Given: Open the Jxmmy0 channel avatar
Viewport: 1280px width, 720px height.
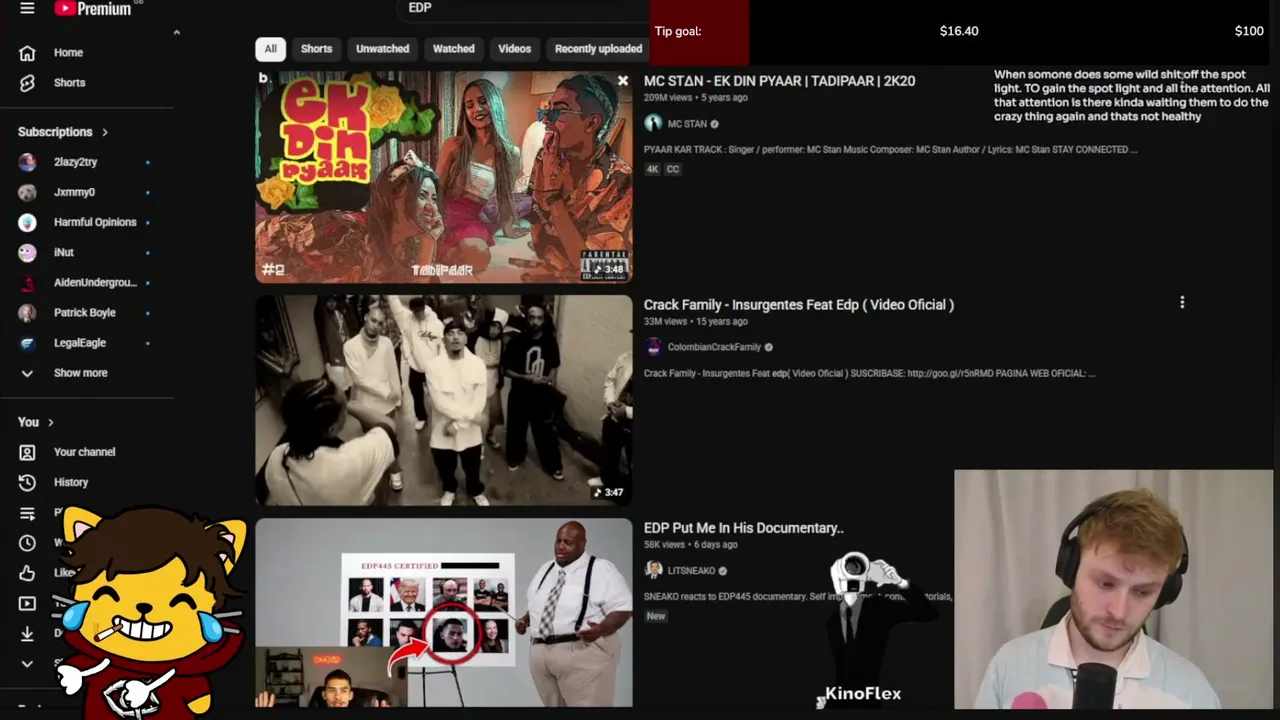Looking at the screenshot, I should click(27, 192).
